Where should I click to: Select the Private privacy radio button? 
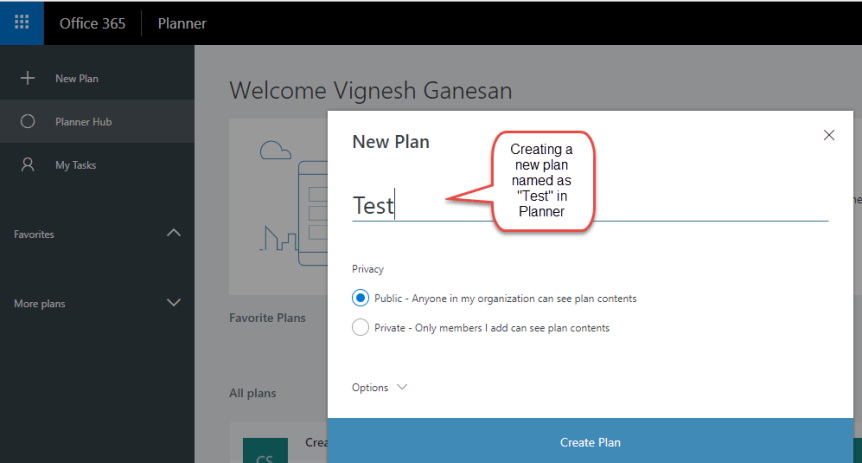click(360, 327)
